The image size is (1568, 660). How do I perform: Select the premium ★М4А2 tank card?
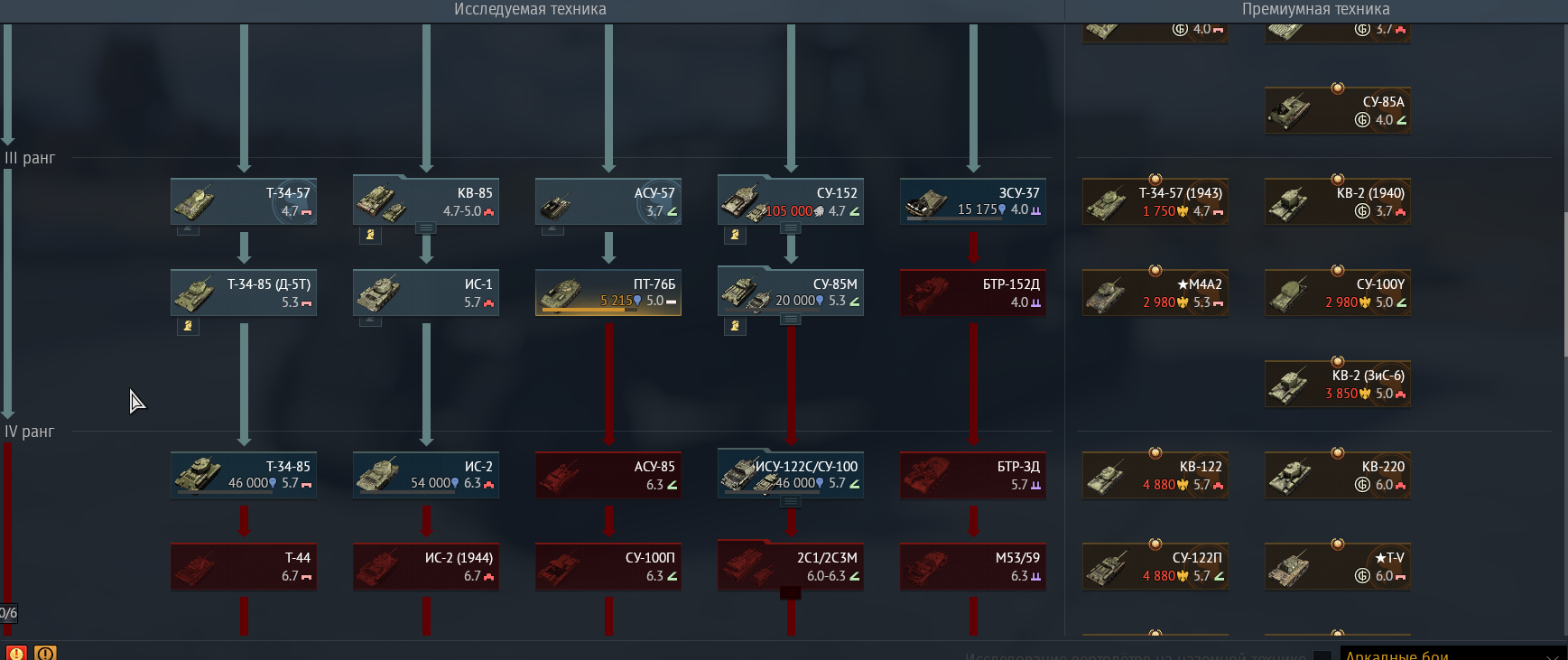[1155, 293]
